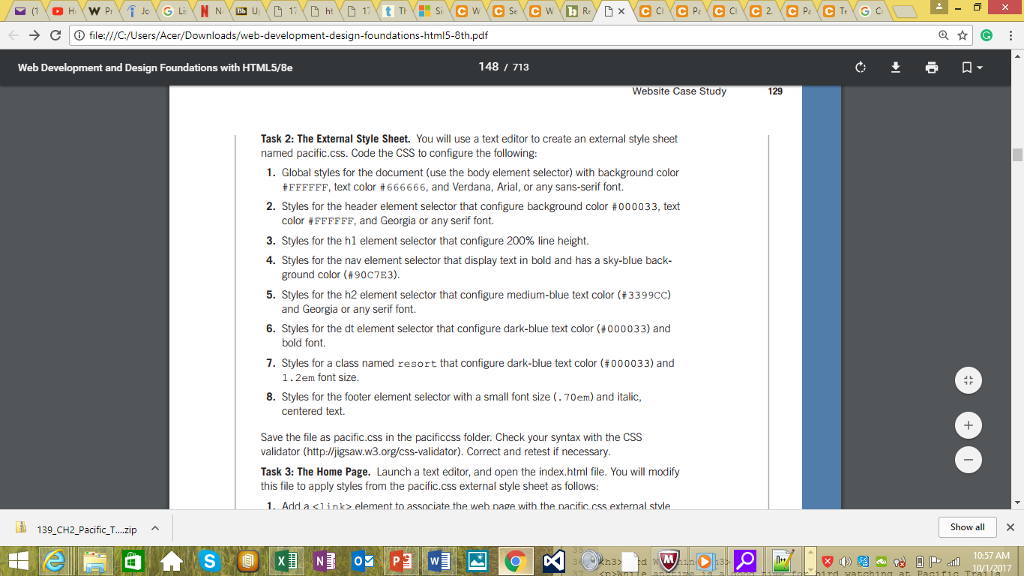Open Skype from the taskbar
This screenshot has height=576, width=1024.
(210, 561)
